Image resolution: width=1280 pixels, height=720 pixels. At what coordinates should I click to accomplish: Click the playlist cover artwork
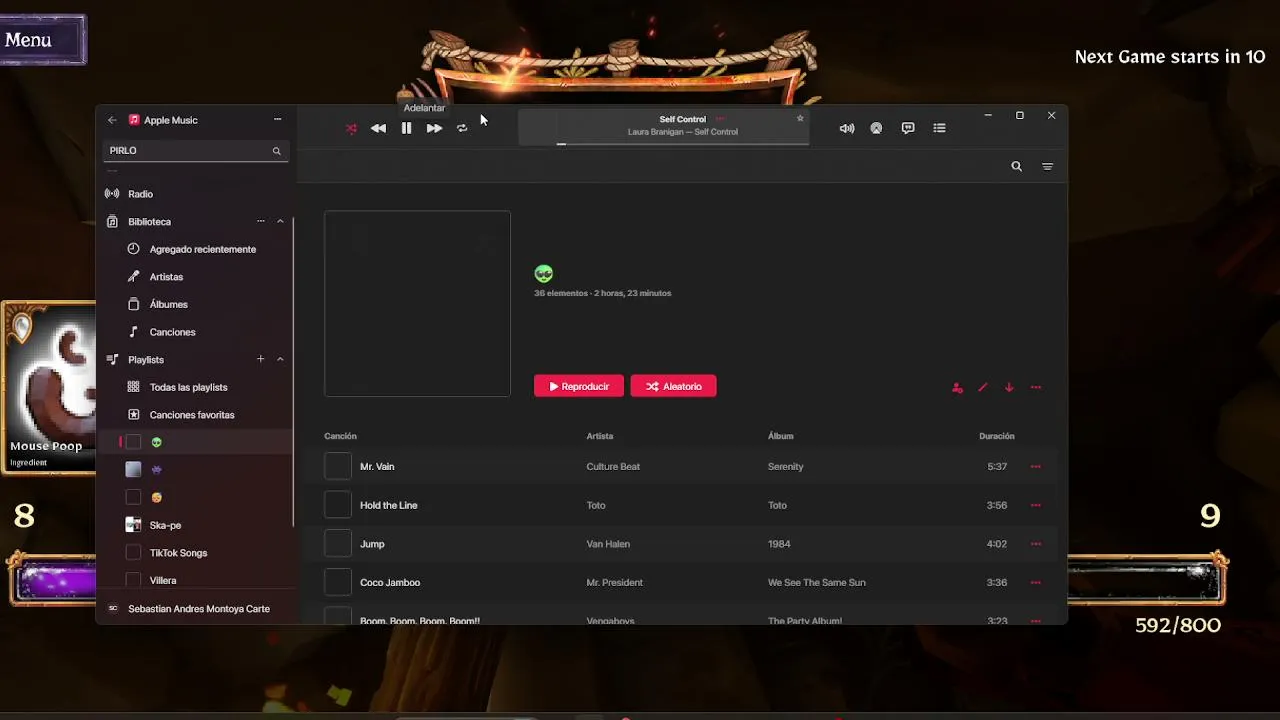[417, 304]
